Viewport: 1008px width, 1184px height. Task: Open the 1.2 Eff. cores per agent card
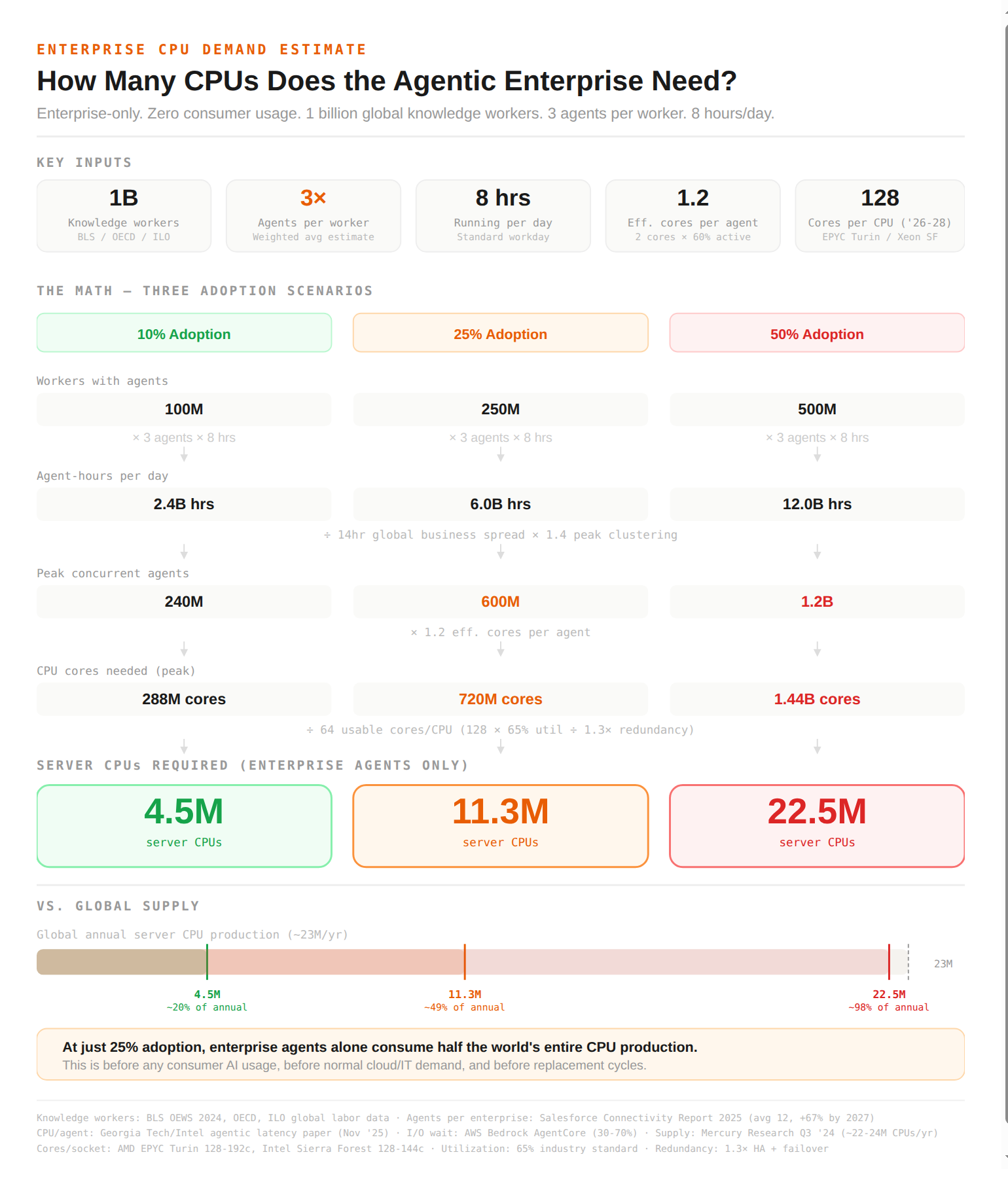[693, 216]
